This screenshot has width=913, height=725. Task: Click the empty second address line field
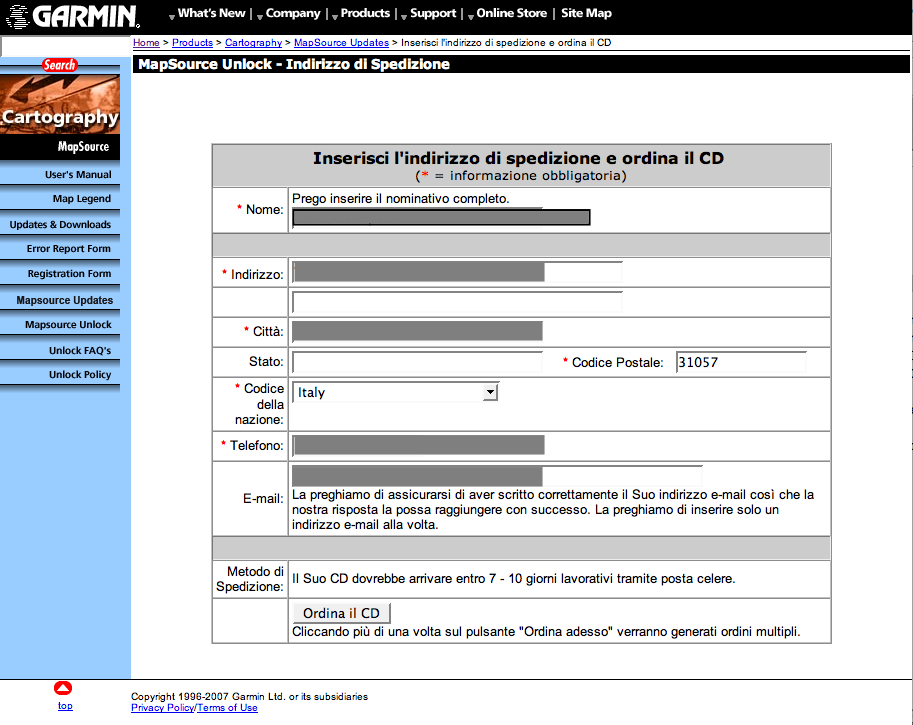click(458, 302)
